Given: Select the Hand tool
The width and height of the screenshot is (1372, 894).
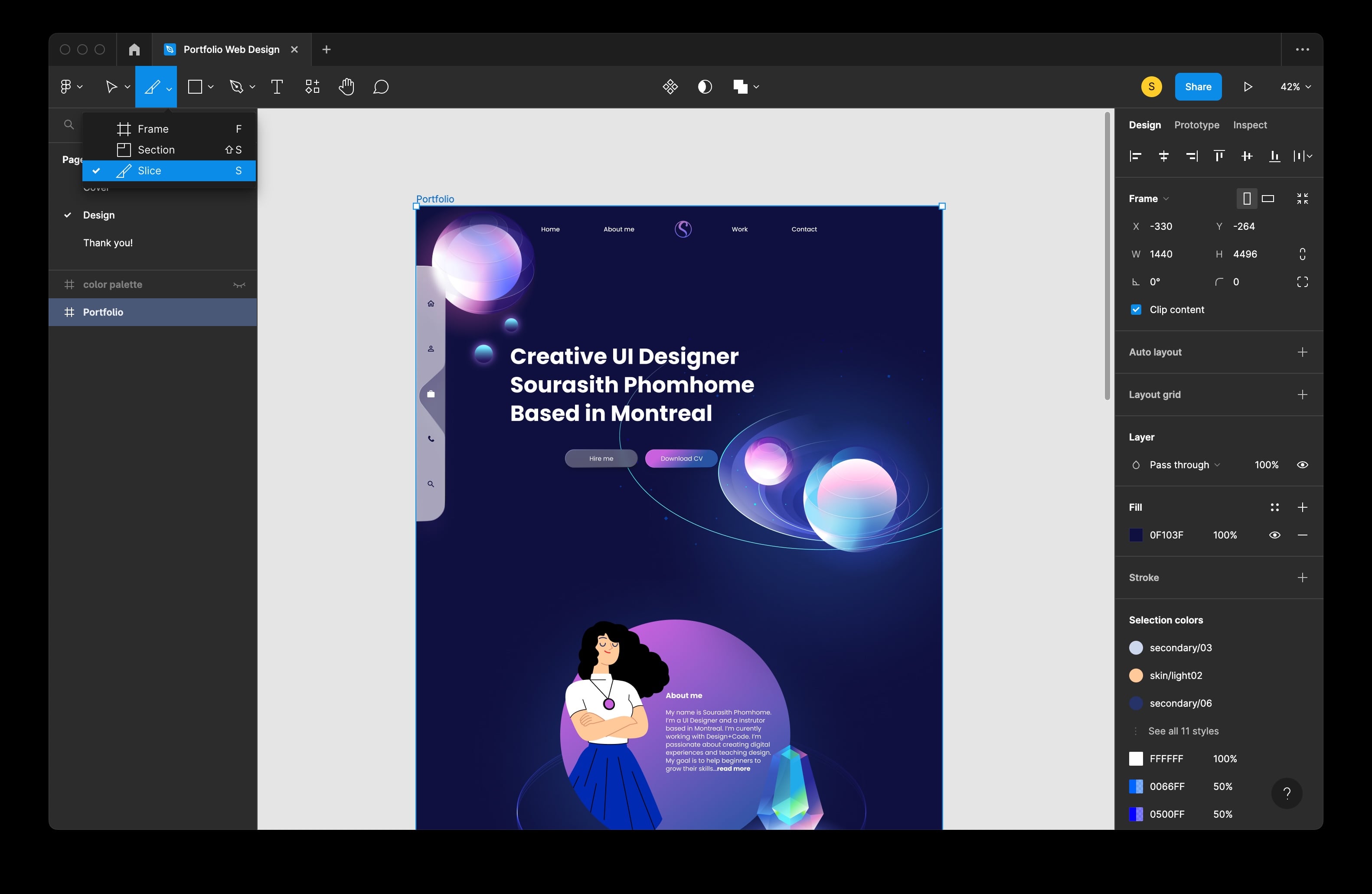Looking at the screenshot, I should click(x=346, y=86).
